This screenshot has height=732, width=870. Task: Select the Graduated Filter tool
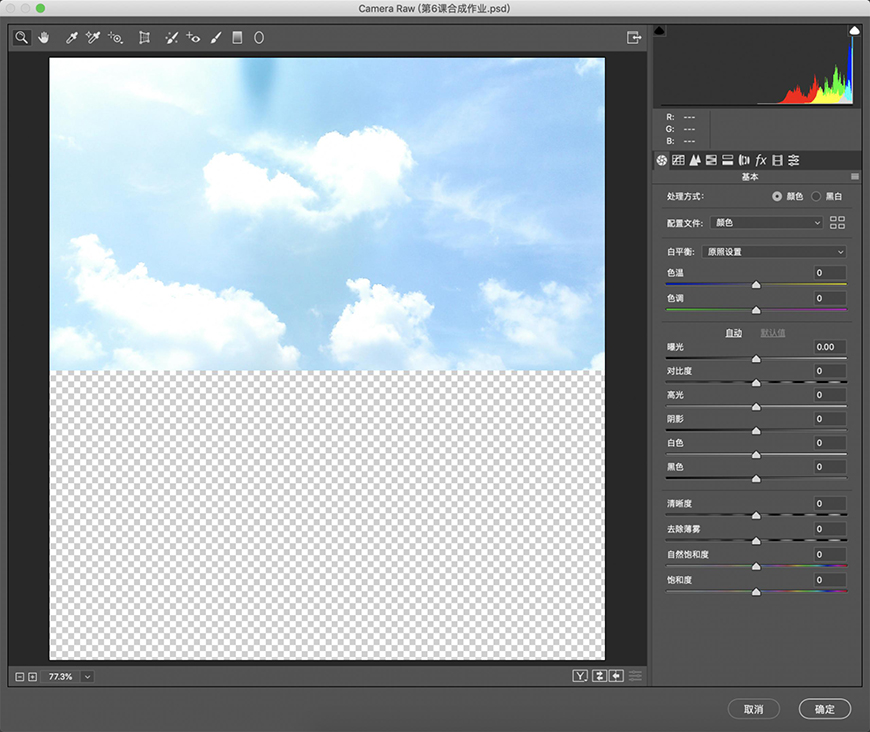[237, 38]
